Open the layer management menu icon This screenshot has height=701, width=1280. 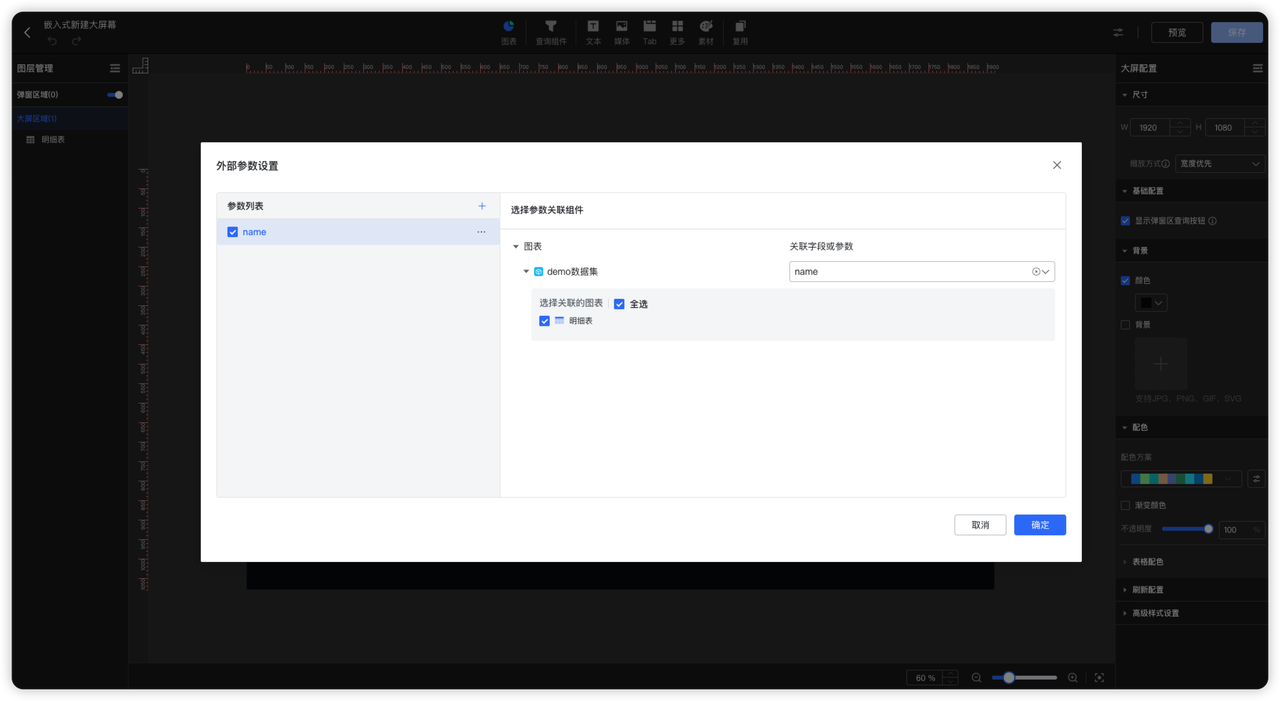115,68
